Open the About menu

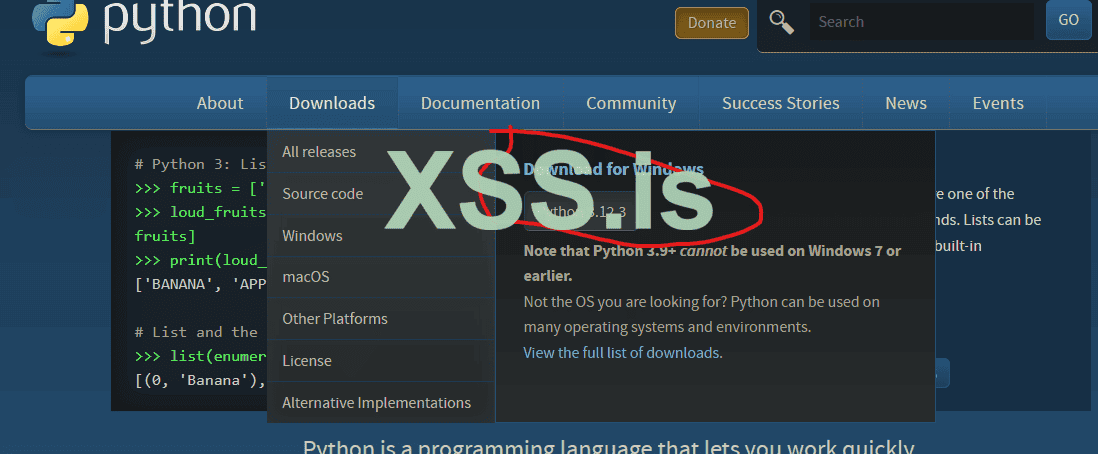[x=220, y=103]
